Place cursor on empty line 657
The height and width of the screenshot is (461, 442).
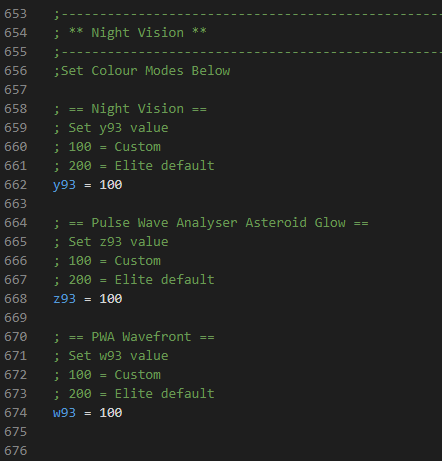[x=233, y=90]
